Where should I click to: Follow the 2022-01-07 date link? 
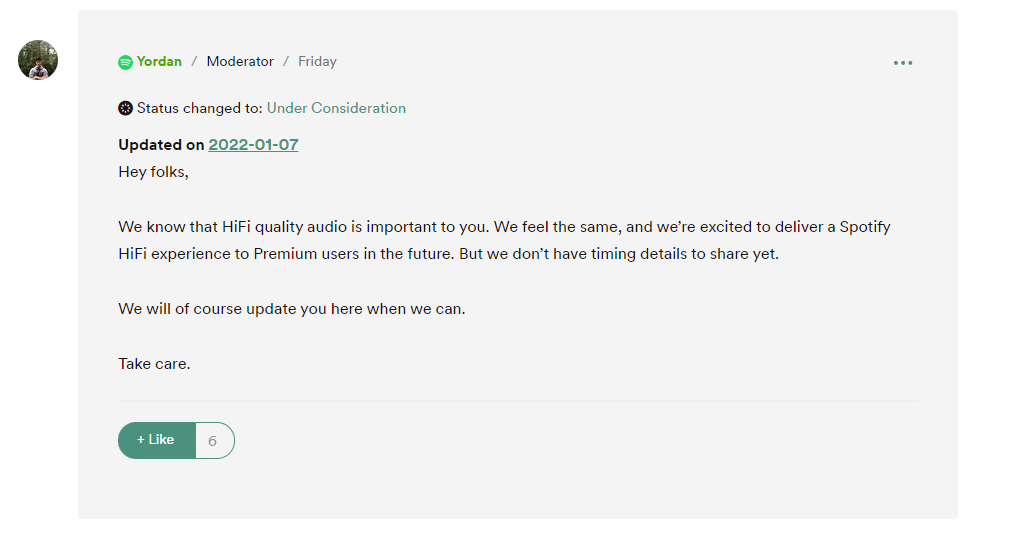click(x=253, y=145)
